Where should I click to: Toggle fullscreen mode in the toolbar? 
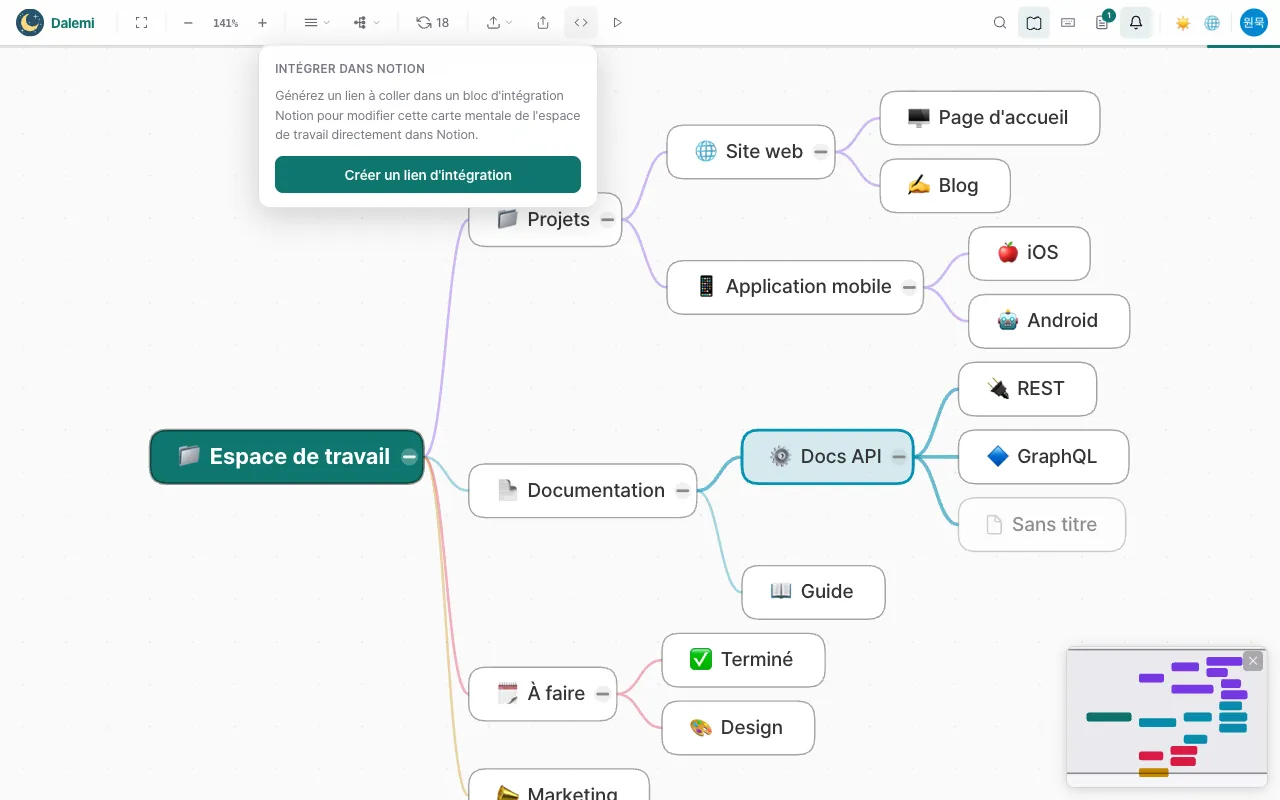pos(141,22)
